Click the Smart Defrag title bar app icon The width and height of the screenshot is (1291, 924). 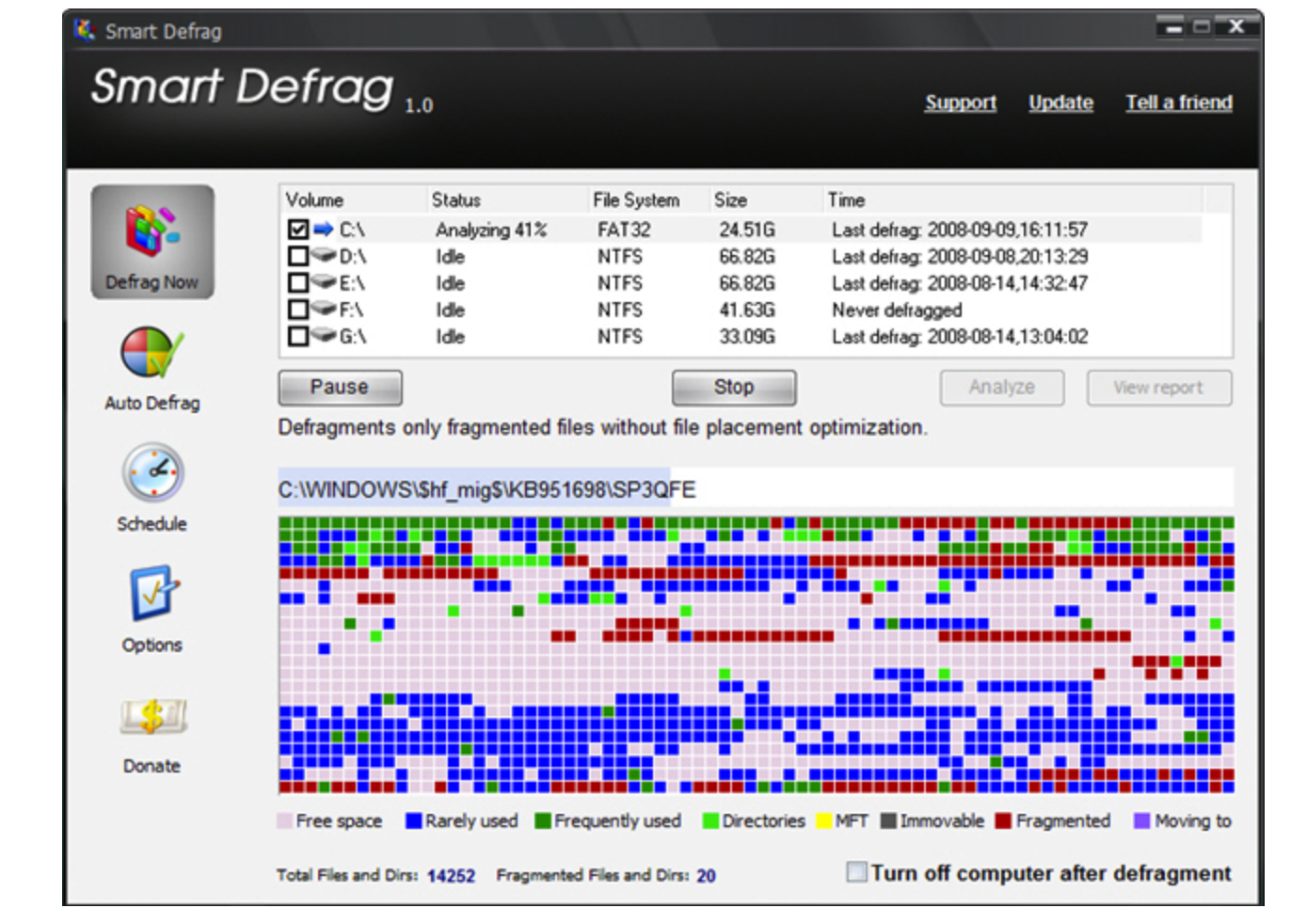(x=85, y=30)
